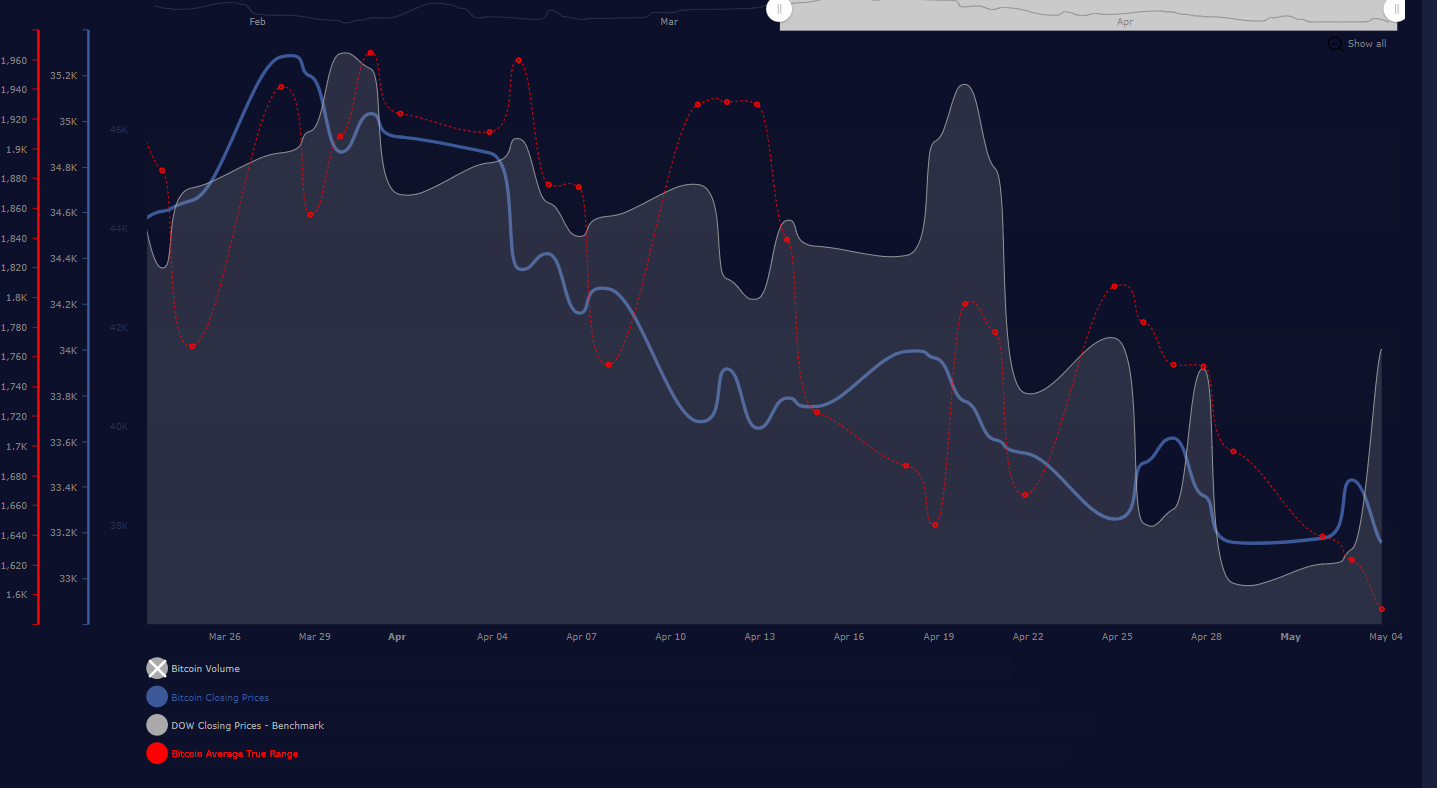Click the highest red ATR data point near Apr
Viewport: 1437px width, 788px height.
pyautogui.click(x=370, y=52)
